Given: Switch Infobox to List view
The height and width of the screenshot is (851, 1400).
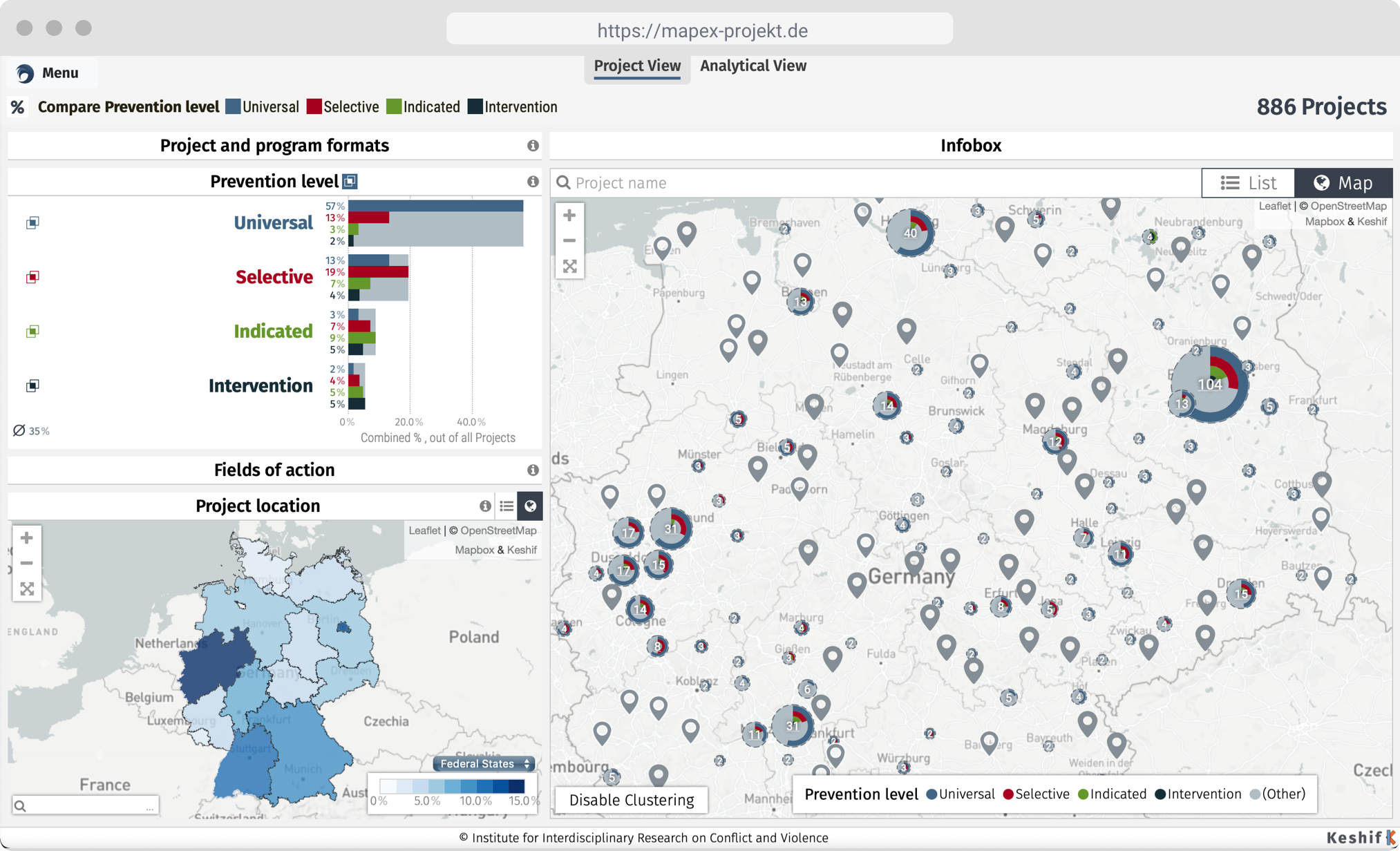Looking at the screenshot, I should (1248, 183).
